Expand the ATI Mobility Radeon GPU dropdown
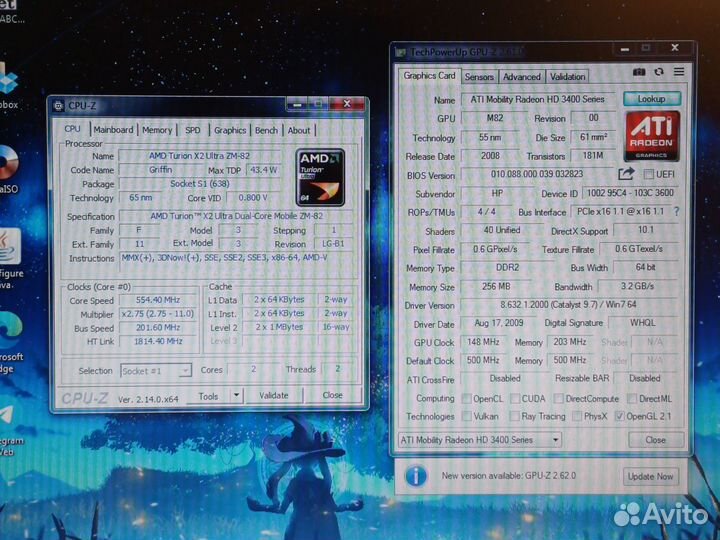 click(555, 440)
